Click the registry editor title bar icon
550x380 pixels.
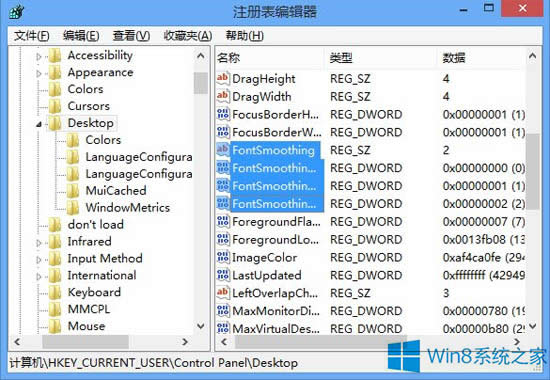coord(16,11)
